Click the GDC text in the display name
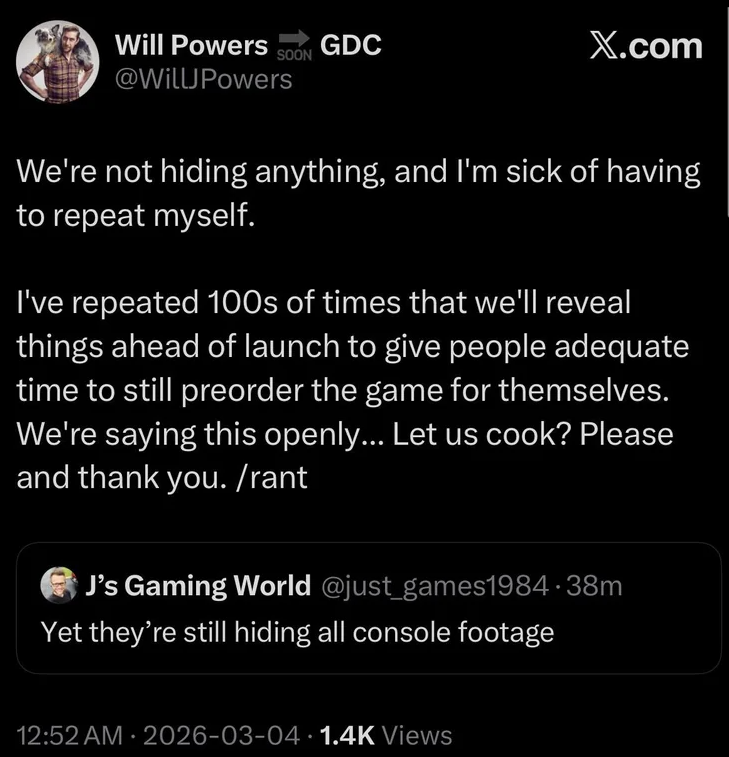Screen dimensions: 729x757 coord(350,45)
